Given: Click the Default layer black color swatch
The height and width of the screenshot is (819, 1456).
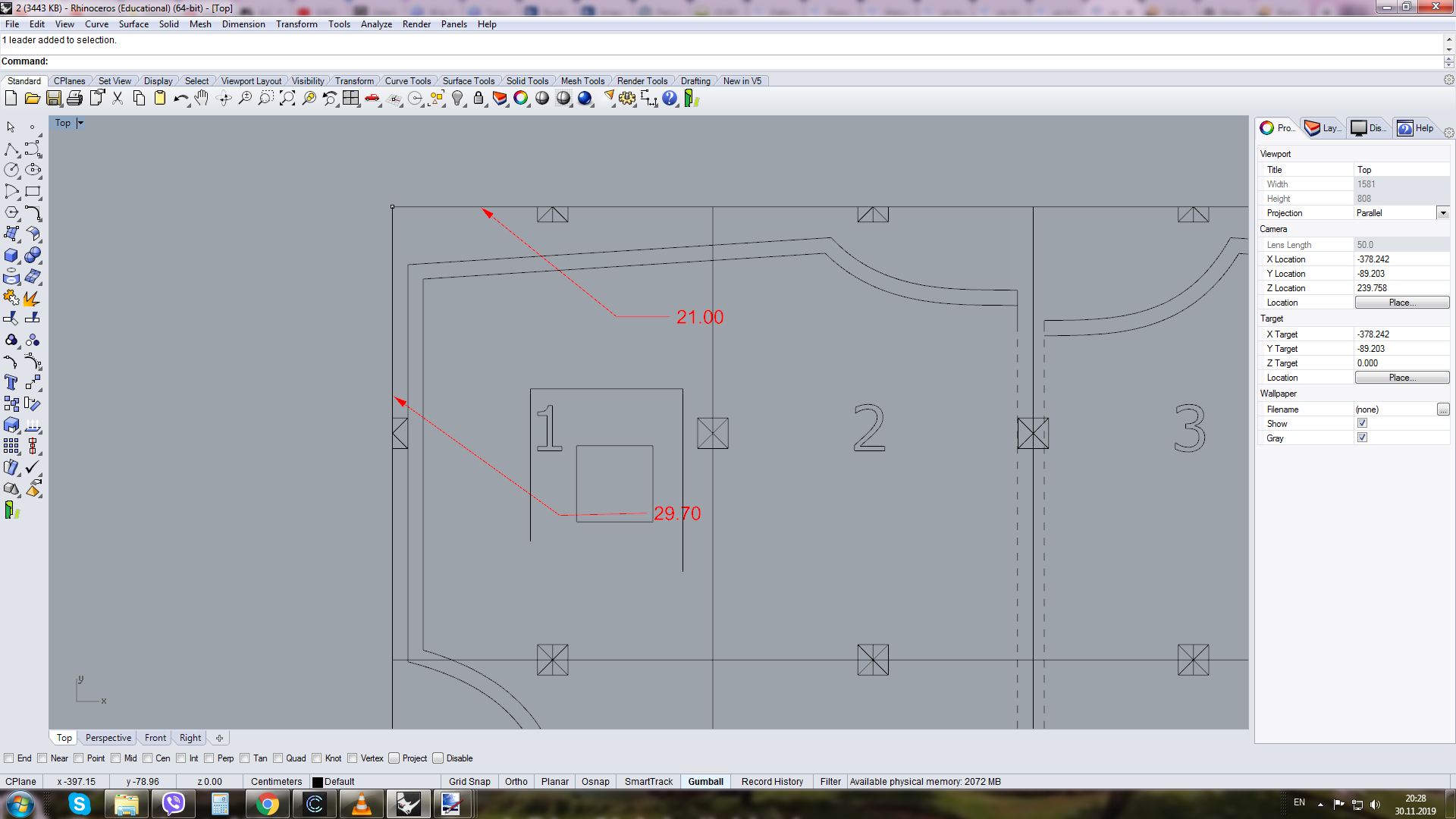Looking at the screenshot, I should click(x=318, y=782).
